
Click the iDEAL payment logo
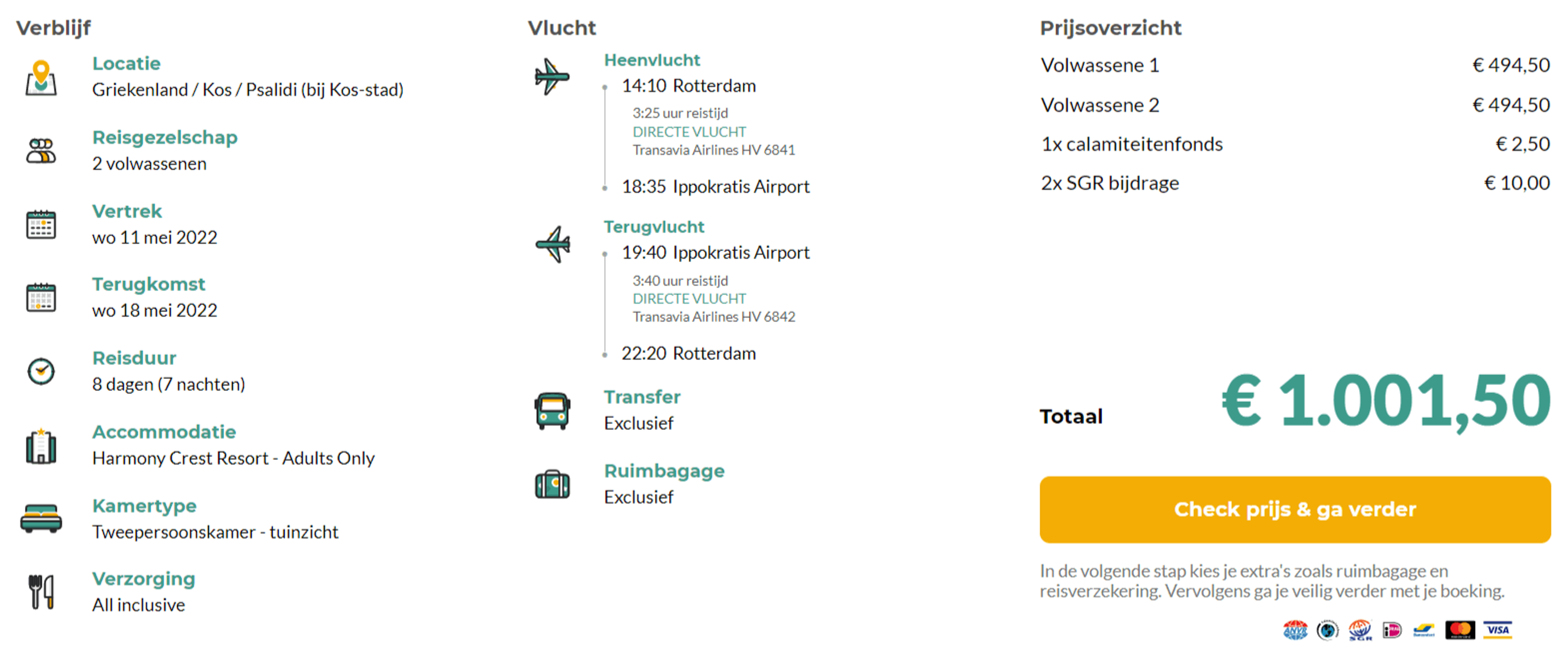(1392, 630)
